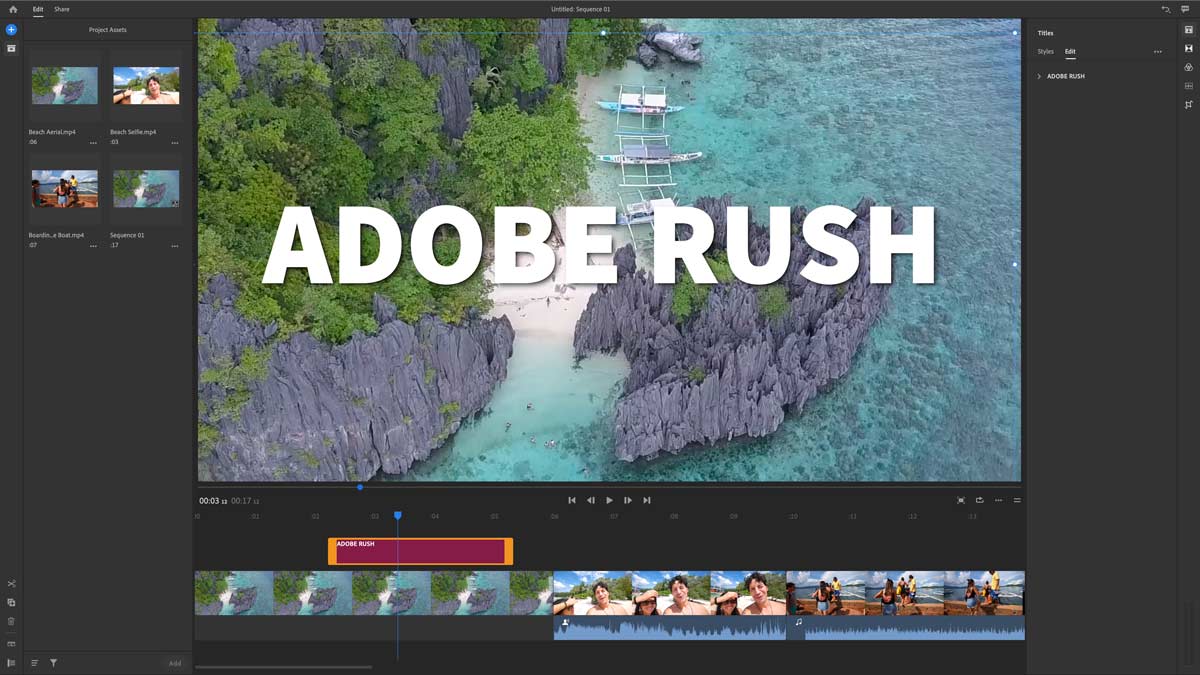Open the Speed panel icon

pyautogui.click(x=1189, y=86)
